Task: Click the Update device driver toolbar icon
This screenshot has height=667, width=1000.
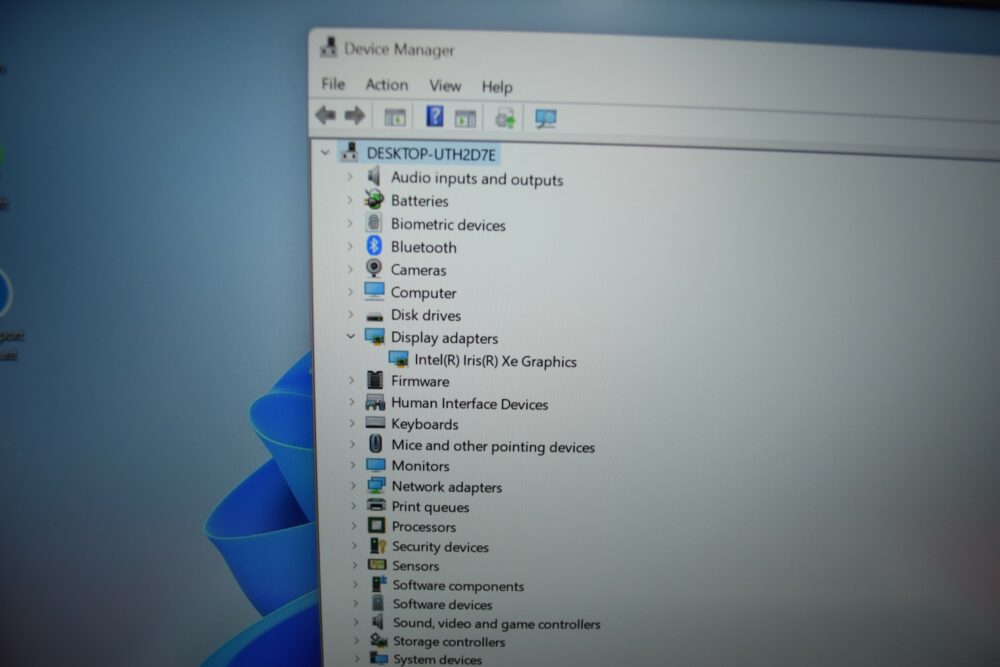Action: point(505,119)
